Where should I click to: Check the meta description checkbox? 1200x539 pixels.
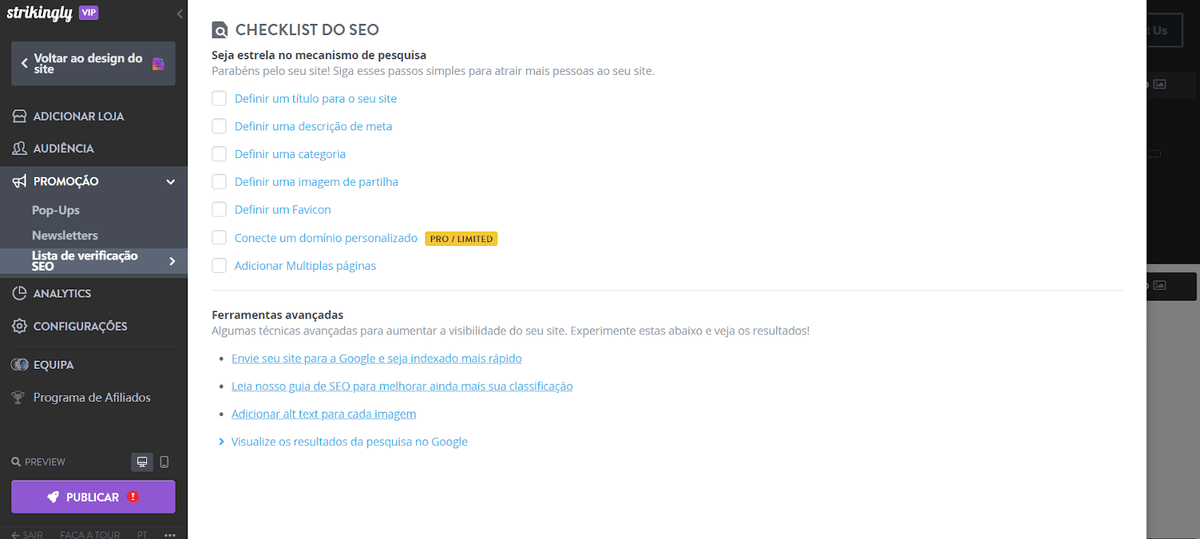pyautogui.click(x=219, y=126)
